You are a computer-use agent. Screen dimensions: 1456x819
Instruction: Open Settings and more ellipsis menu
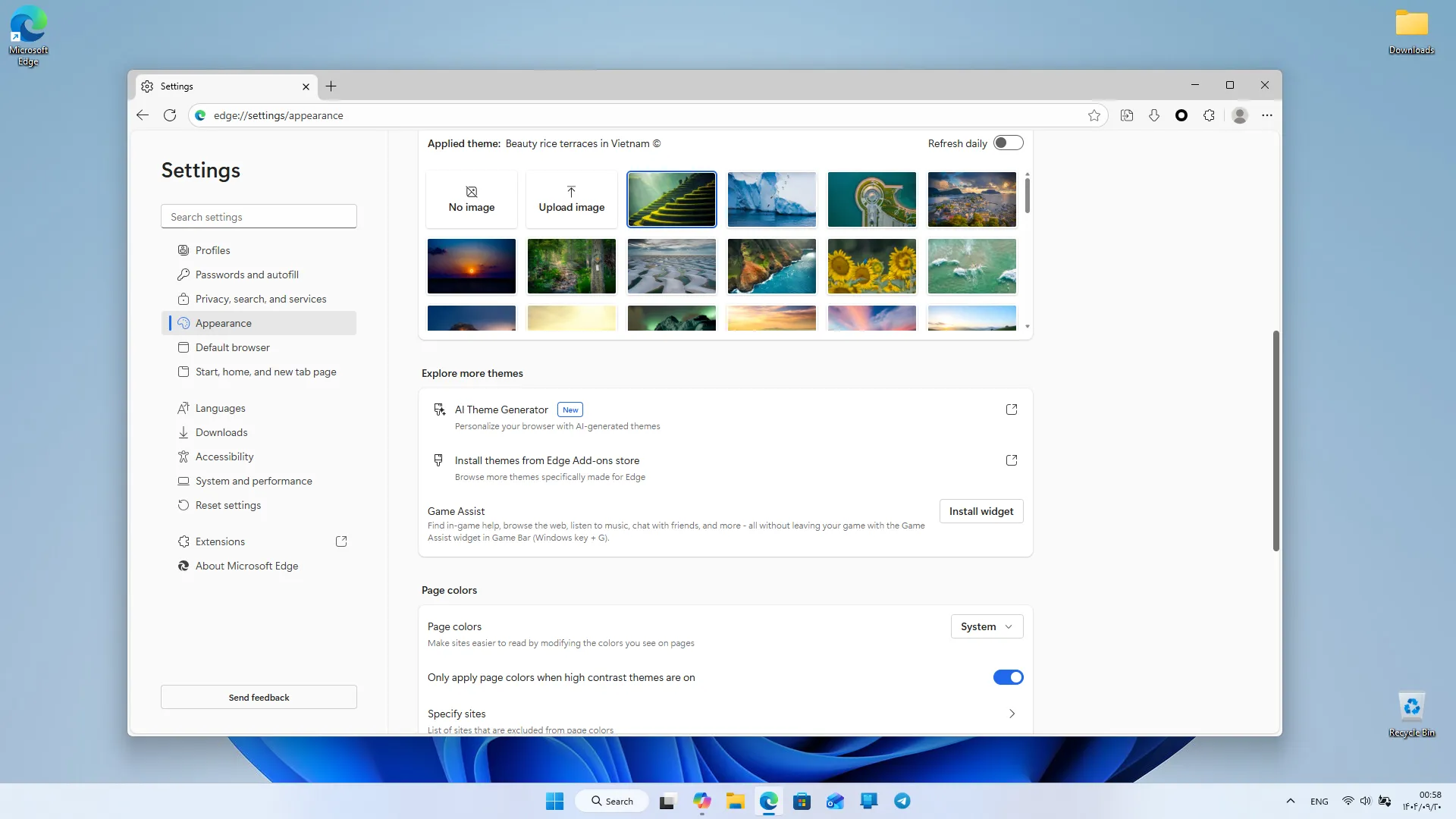point(1267,115)
